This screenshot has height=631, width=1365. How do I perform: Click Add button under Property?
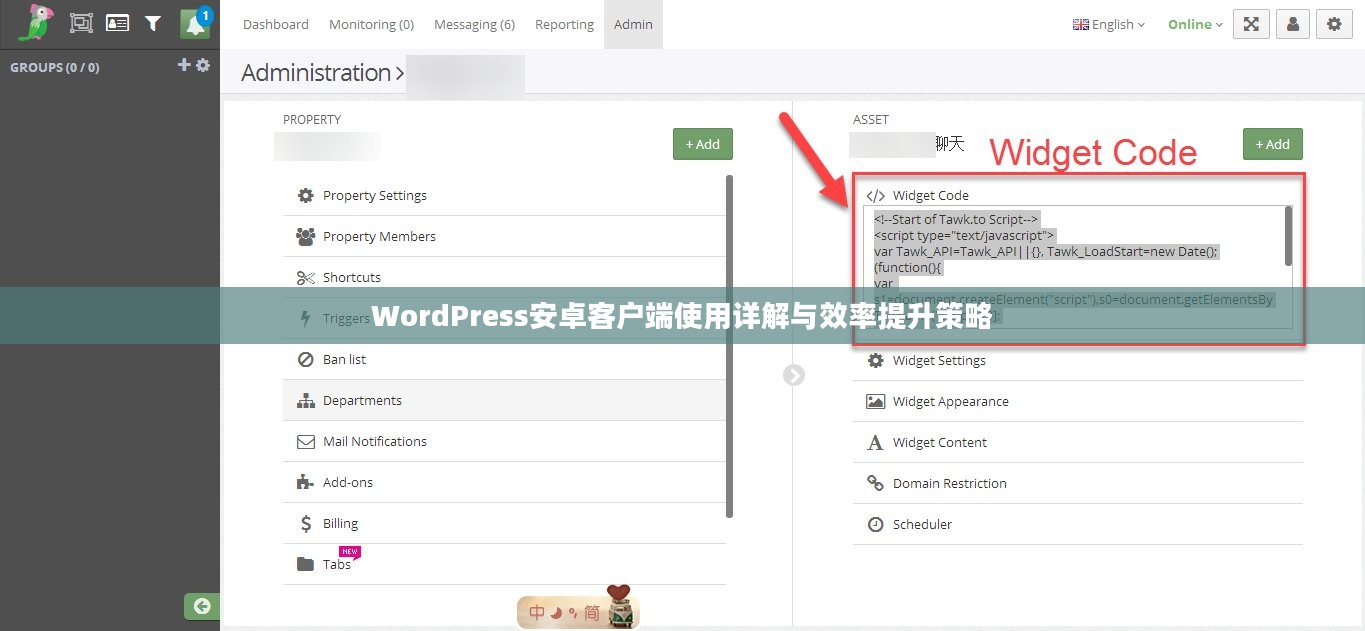tap(703, 144)
